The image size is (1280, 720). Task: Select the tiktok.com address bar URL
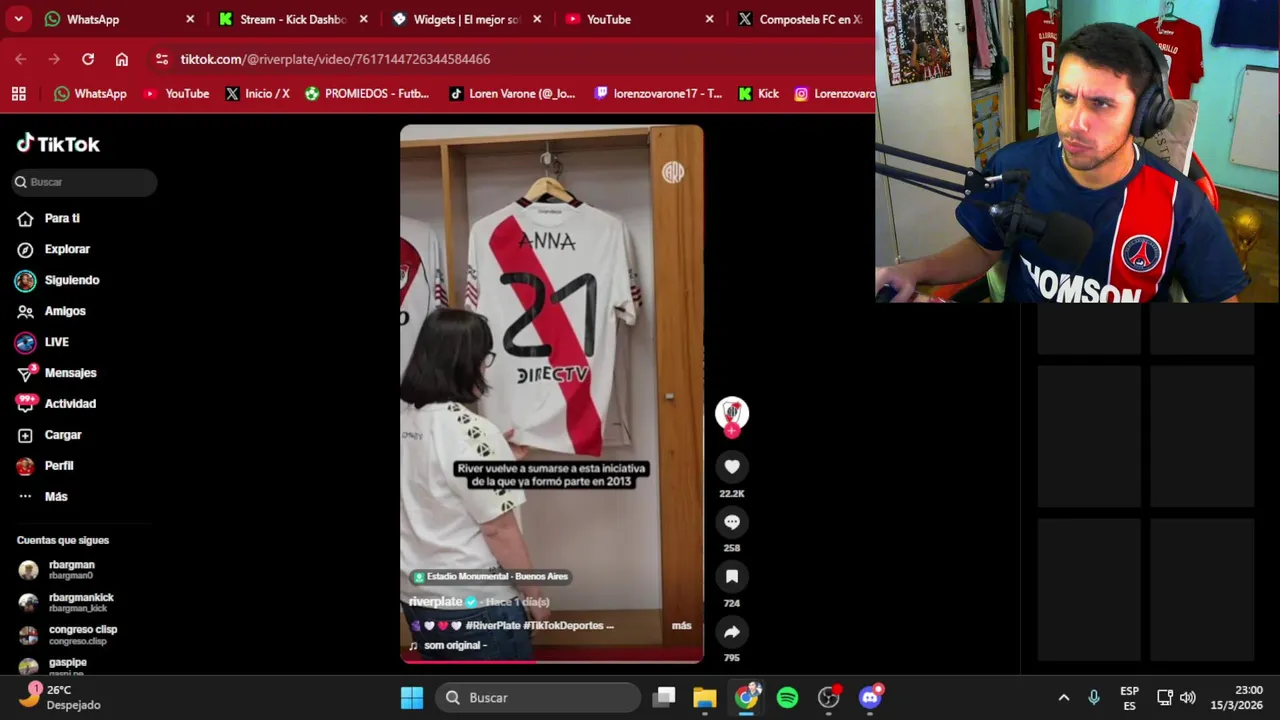click(335, 59)
